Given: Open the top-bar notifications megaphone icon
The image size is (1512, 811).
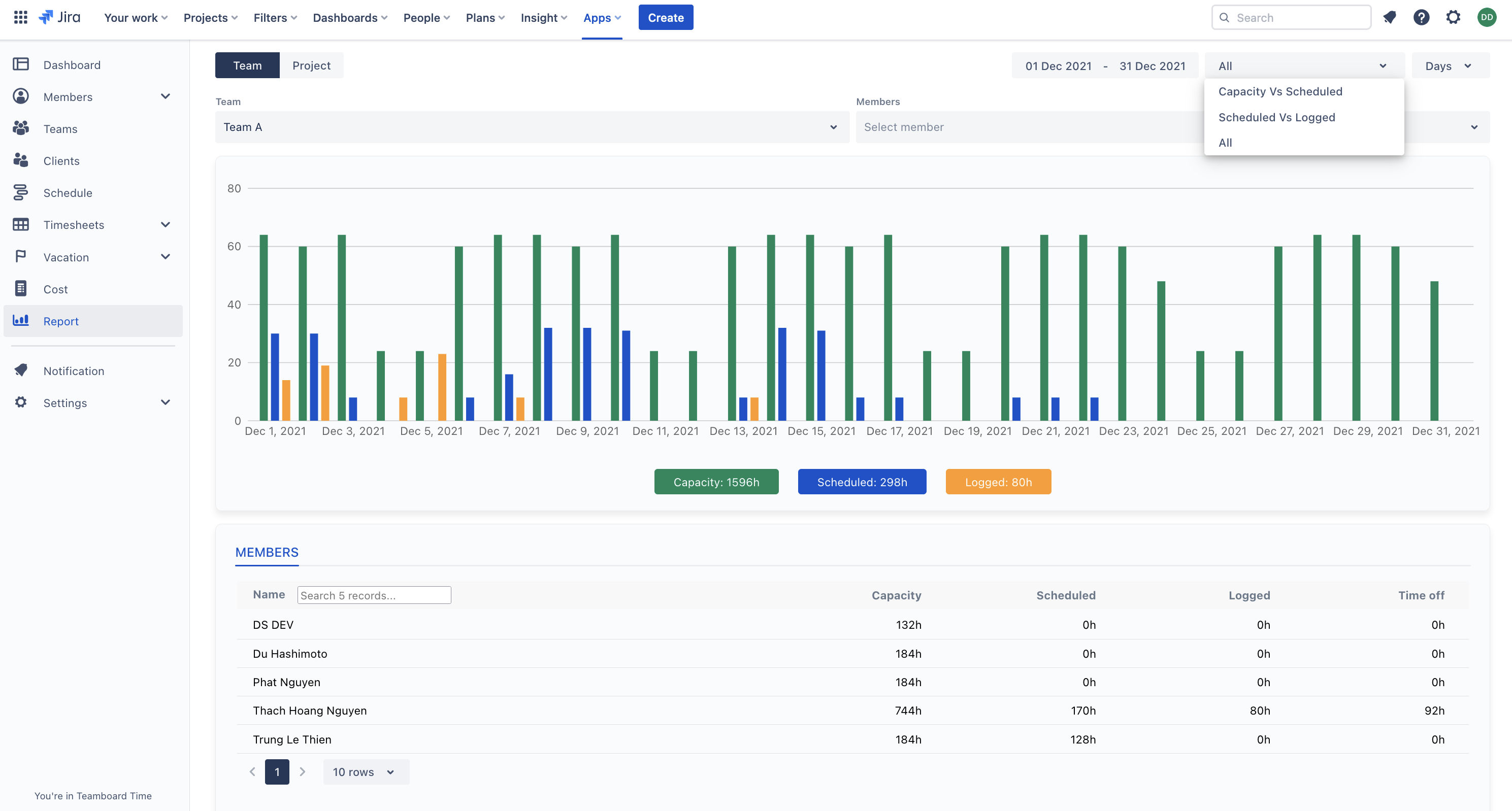Looking at the screenshot, I should point(1389,18).
